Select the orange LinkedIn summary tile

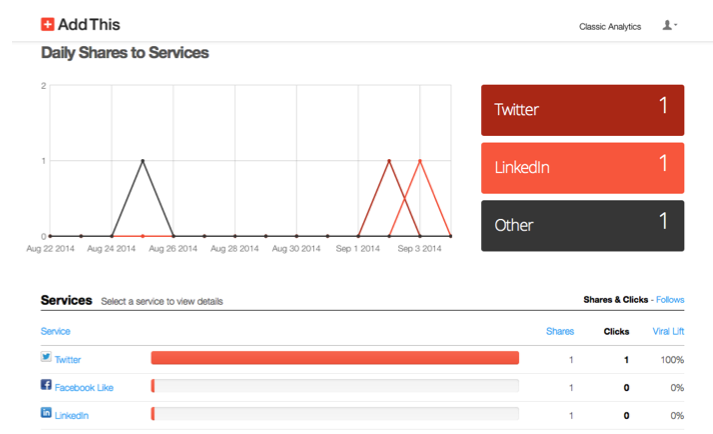click(x=582, y=168)
